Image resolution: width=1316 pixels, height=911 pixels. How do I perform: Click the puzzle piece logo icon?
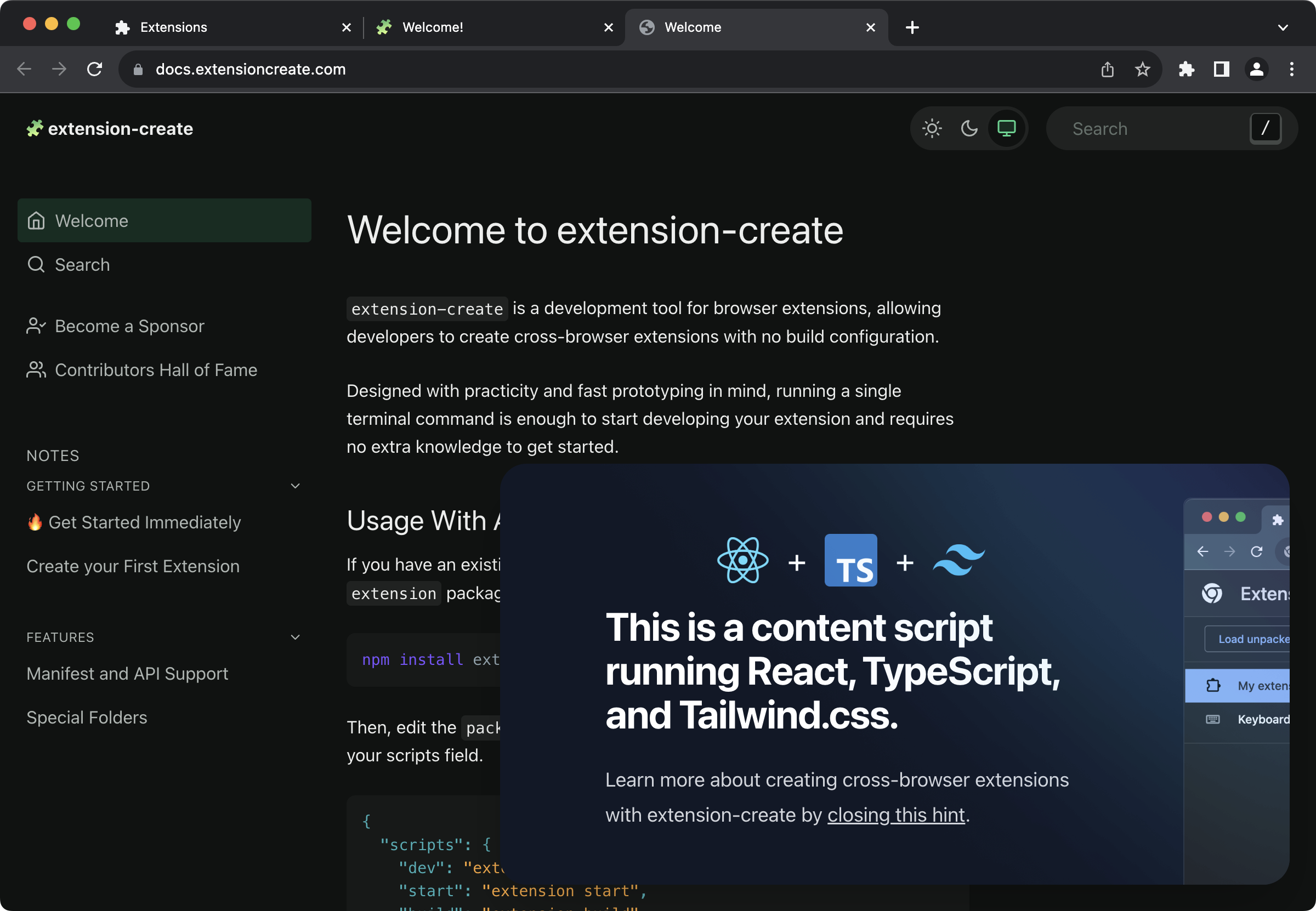35,128
